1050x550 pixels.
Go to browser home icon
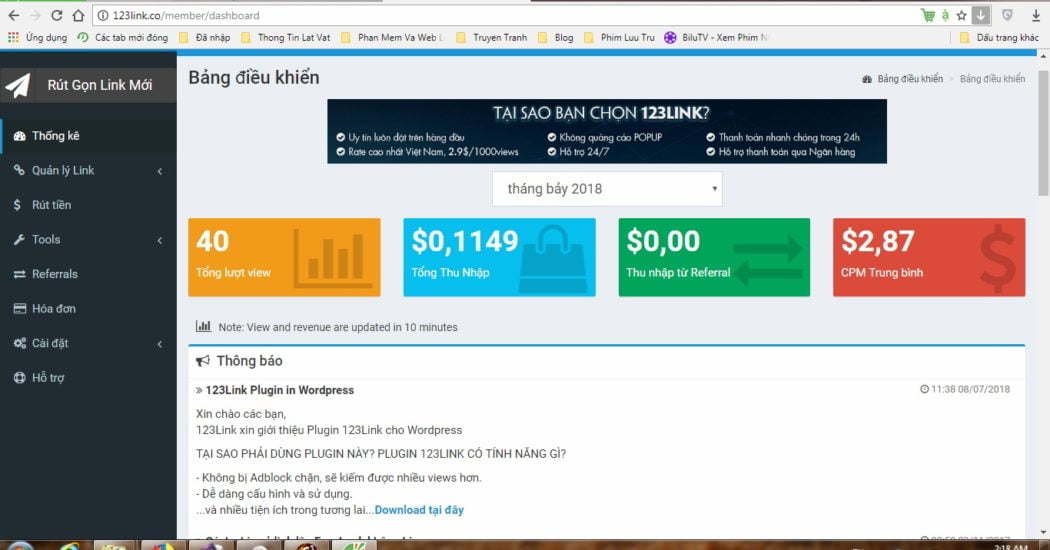(x=78, y=15)
